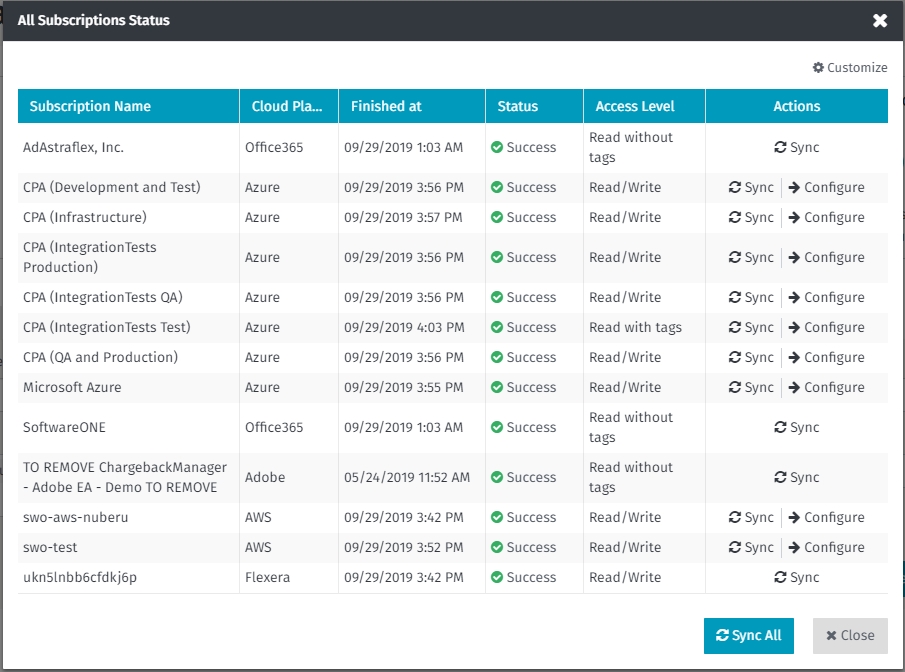Close dialog with the X icon

pyautogui.click(x=880, y=20)
